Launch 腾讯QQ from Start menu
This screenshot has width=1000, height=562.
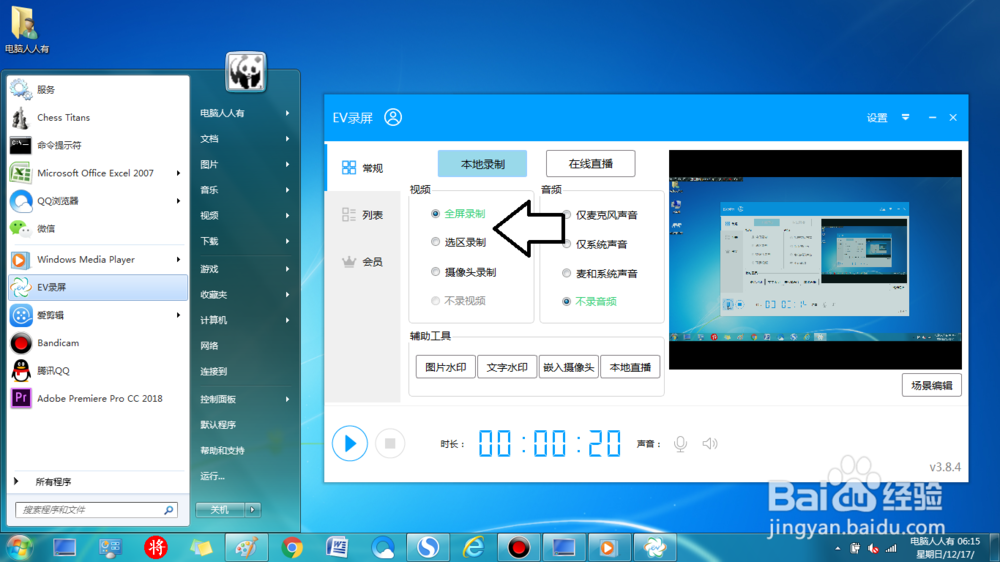[98, 371]
